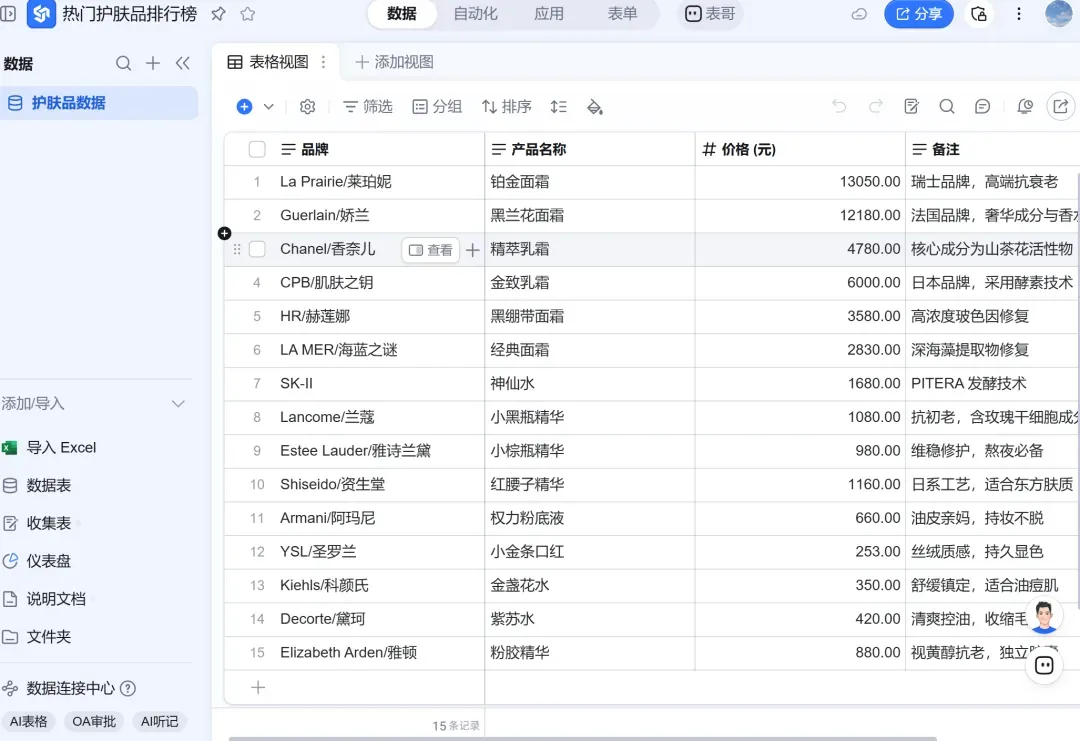Add a 收集表 from sidebar
The width and height of the screenshot is (1080, 741).
37,523
